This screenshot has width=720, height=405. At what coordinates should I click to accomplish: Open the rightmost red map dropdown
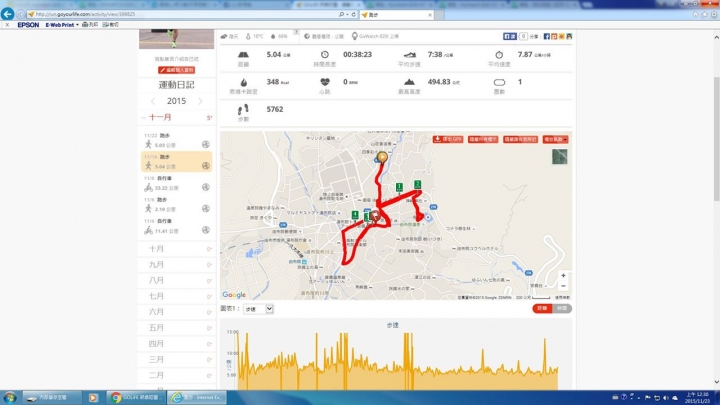[555, 139]
